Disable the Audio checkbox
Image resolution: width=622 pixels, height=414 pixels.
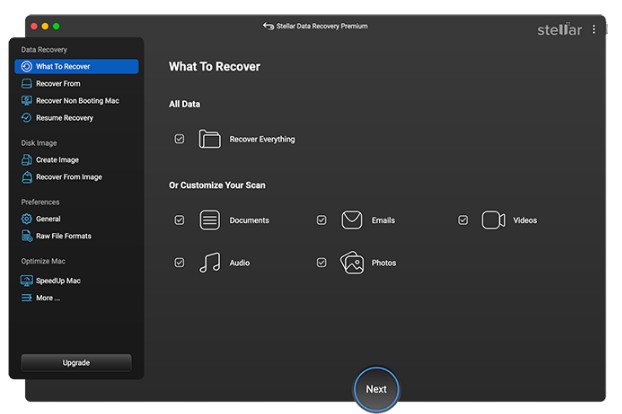(179, 262)
